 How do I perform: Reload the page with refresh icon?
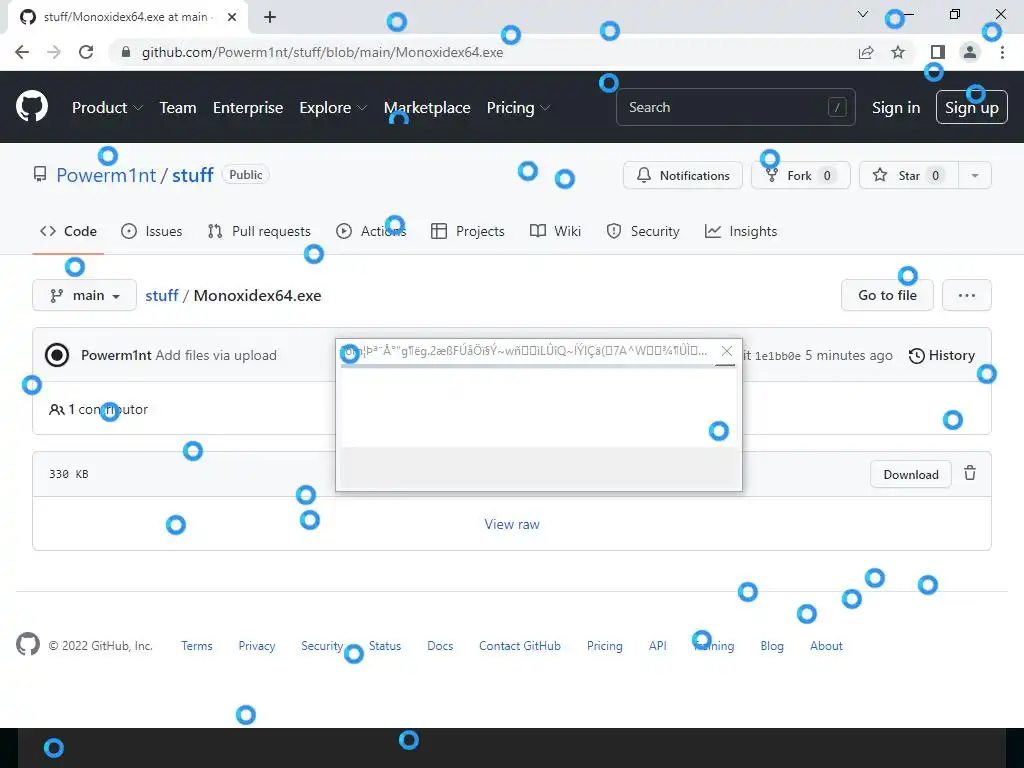click(86, 52)
